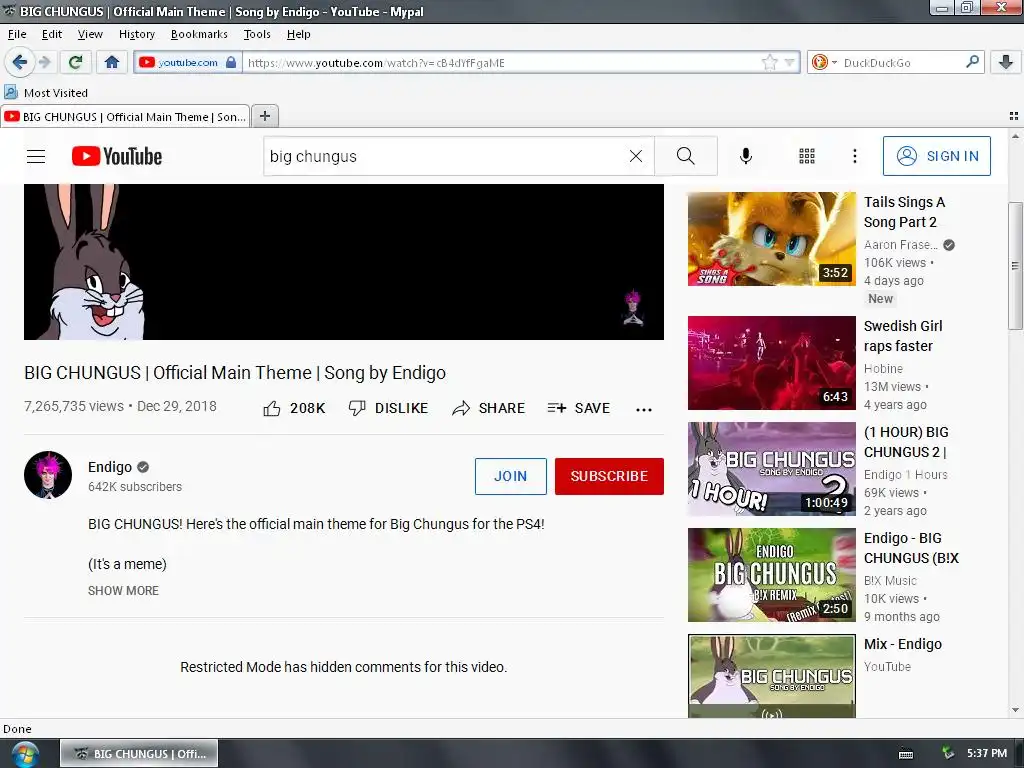Open the YouTube apps grid icon

coord(807,156)
